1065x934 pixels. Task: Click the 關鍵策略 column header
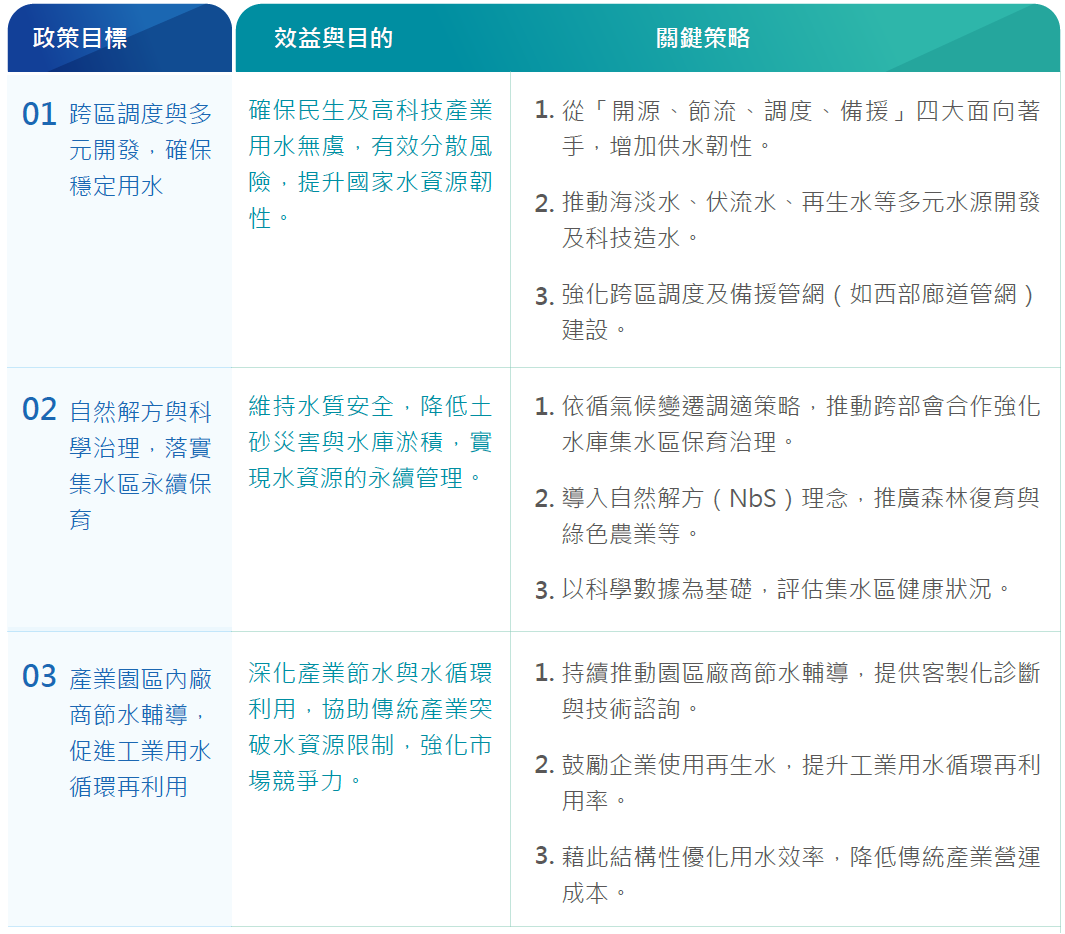(x=703, y=38)
